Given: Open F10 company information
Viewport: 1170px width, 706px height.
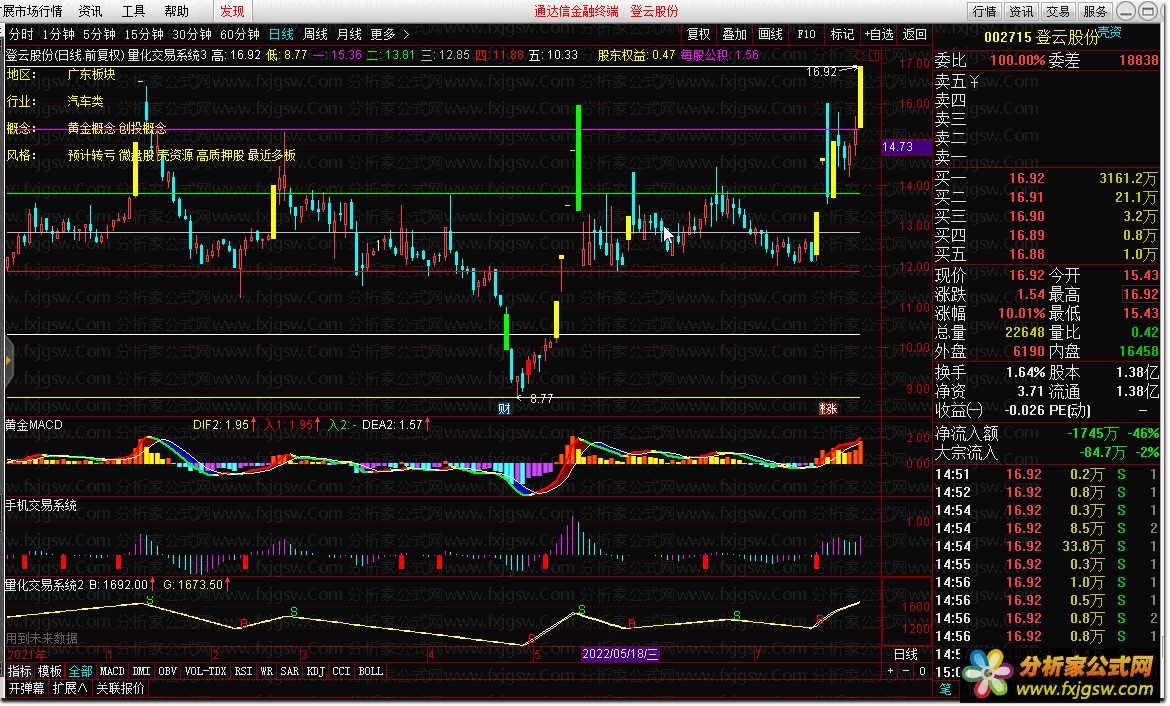Looking at the screenshot, I should [x=807, y=34].
